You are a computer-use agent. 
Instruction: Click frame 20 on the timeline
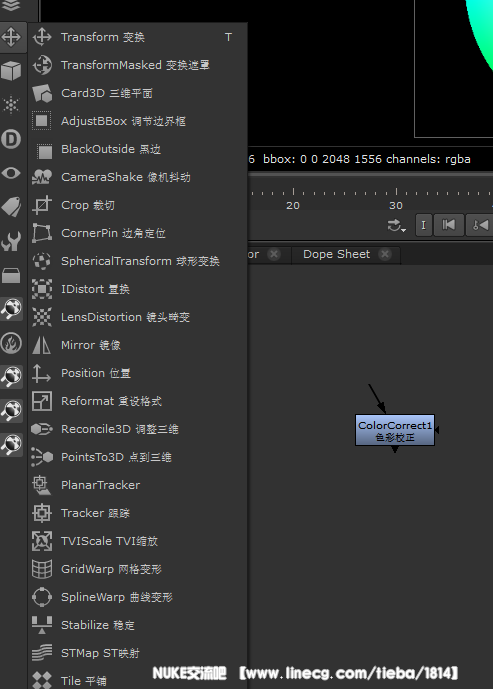[x=293, y=206]
